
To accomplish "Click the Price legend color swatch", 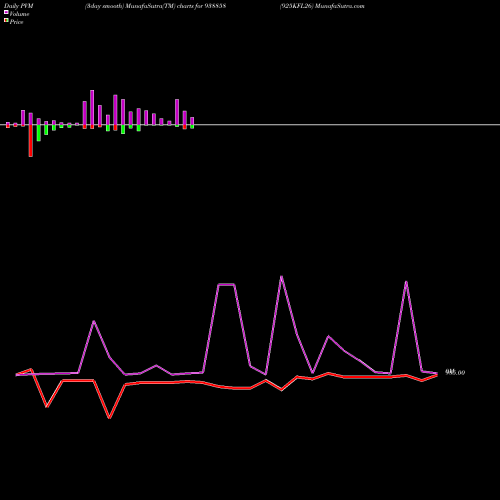I will coord(6,21).
